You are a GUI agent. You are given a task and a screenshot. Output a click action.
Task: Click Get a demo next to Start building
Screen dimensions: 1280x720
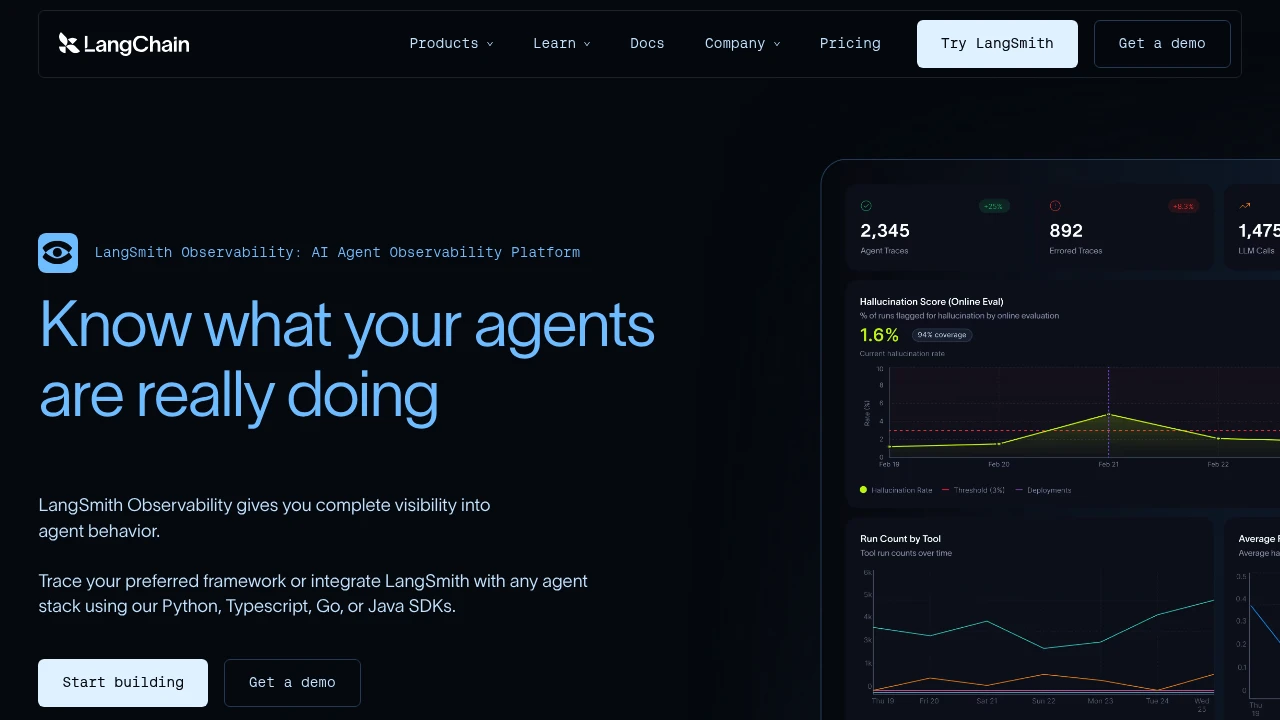coord(292,683)
